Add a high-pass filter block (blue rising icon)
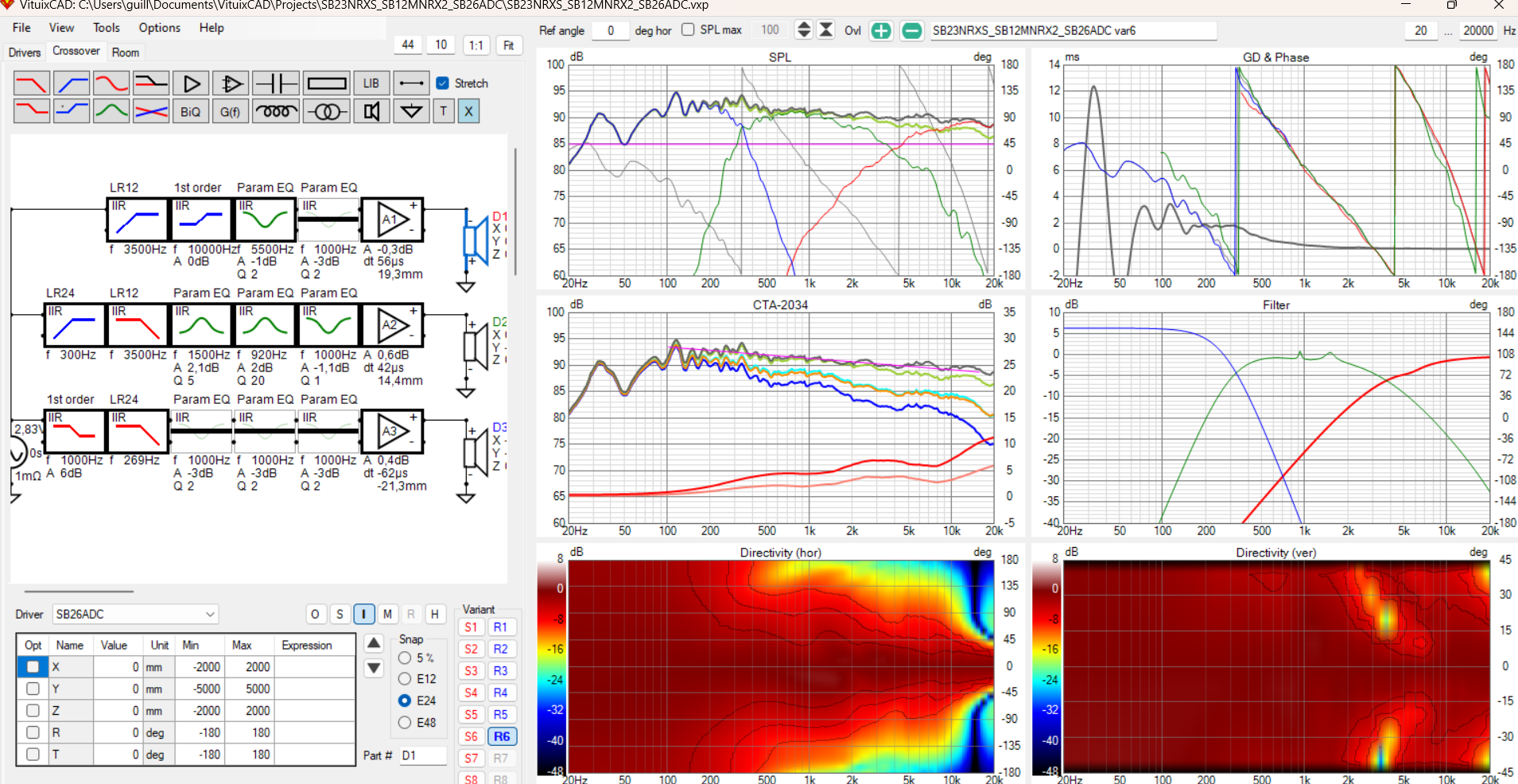 coord(72,83)
